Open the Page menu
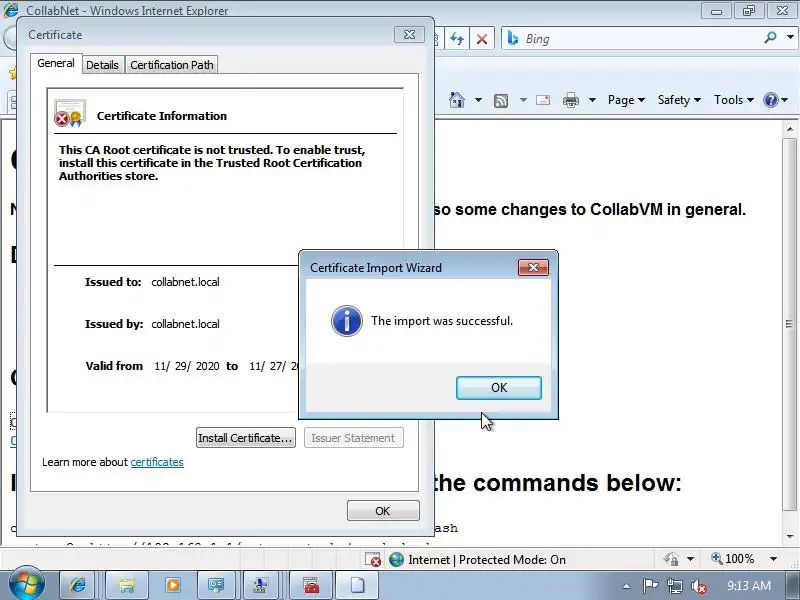This screenshot has width=800, height=600. click(x=626, y=100)
